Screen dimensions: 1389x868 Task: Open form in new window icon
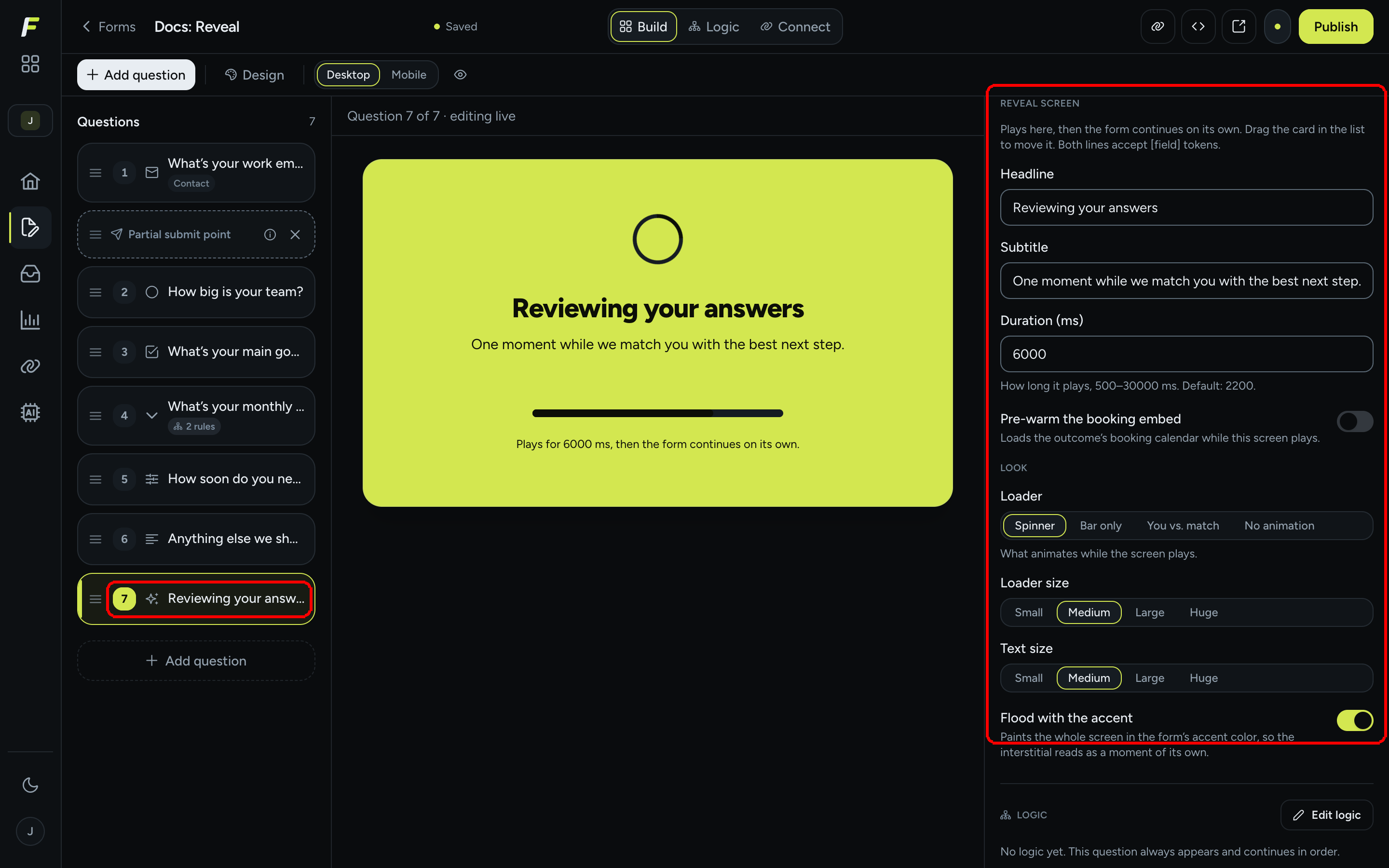[1239, 27]
